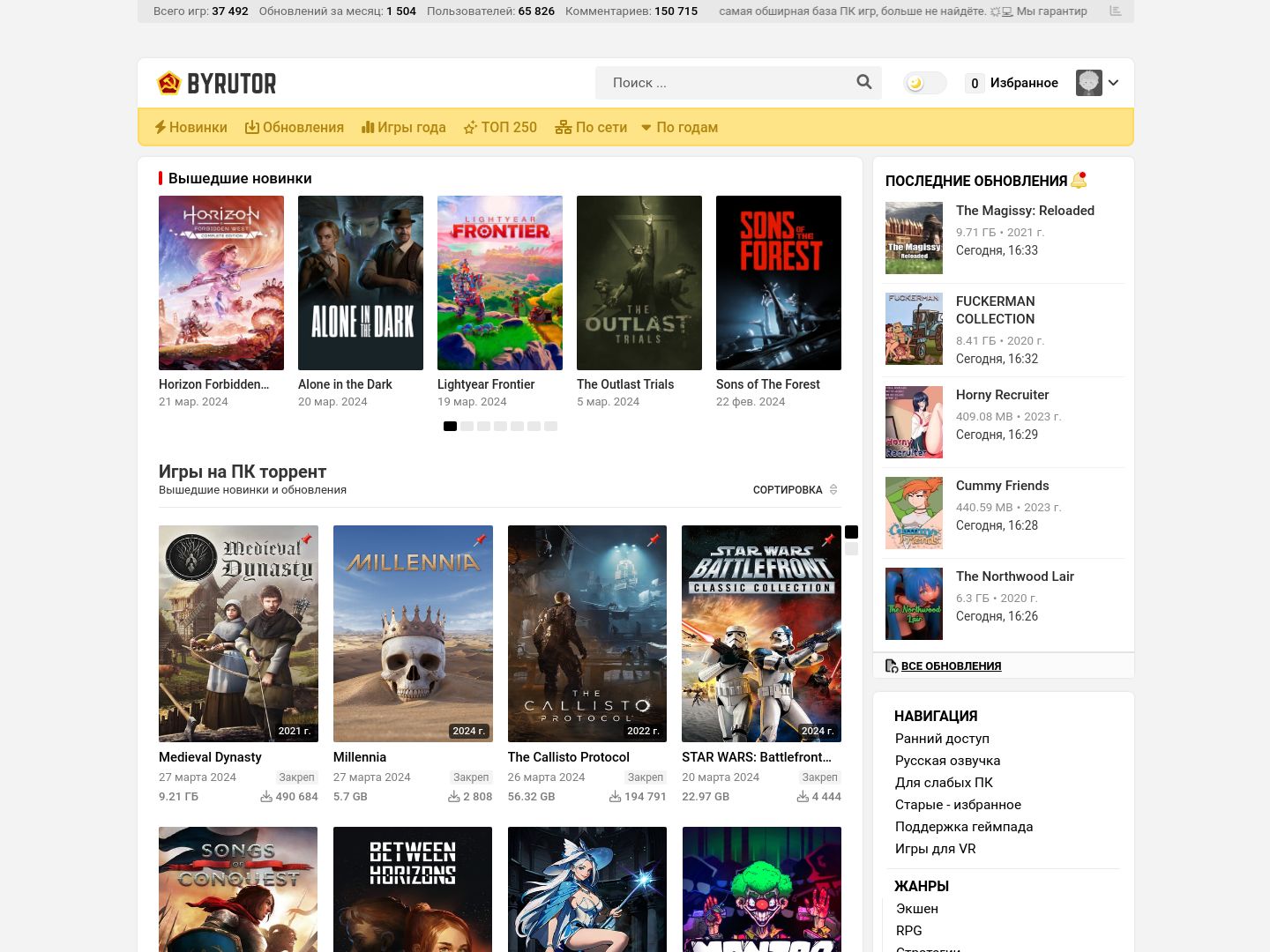Select the third carousel page dot
This screenshot has height=952, width=1270.
(x=483, y=426)
